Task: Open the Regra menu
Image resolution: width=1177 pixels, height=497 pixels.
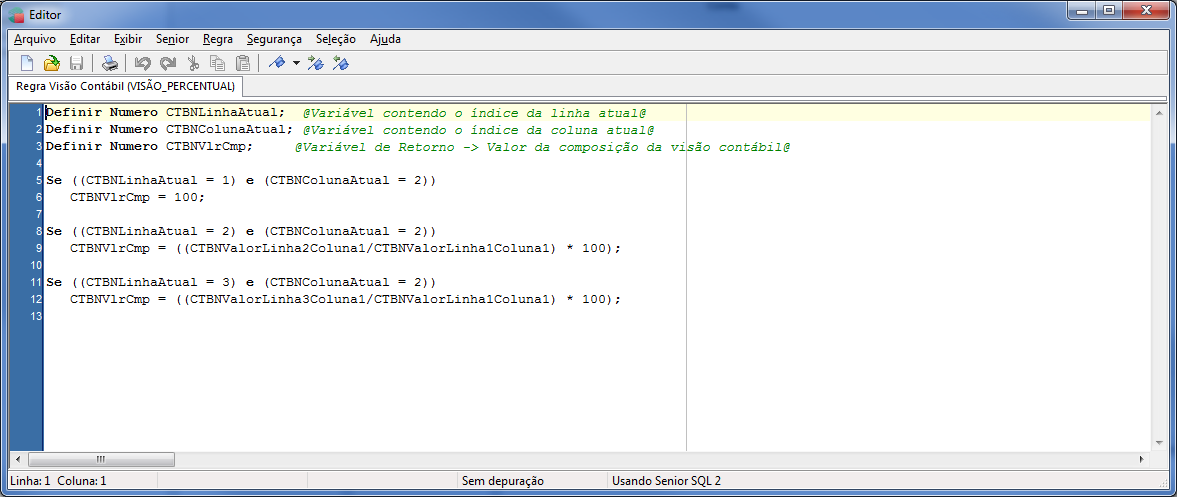Action: [x=217, y=39]
